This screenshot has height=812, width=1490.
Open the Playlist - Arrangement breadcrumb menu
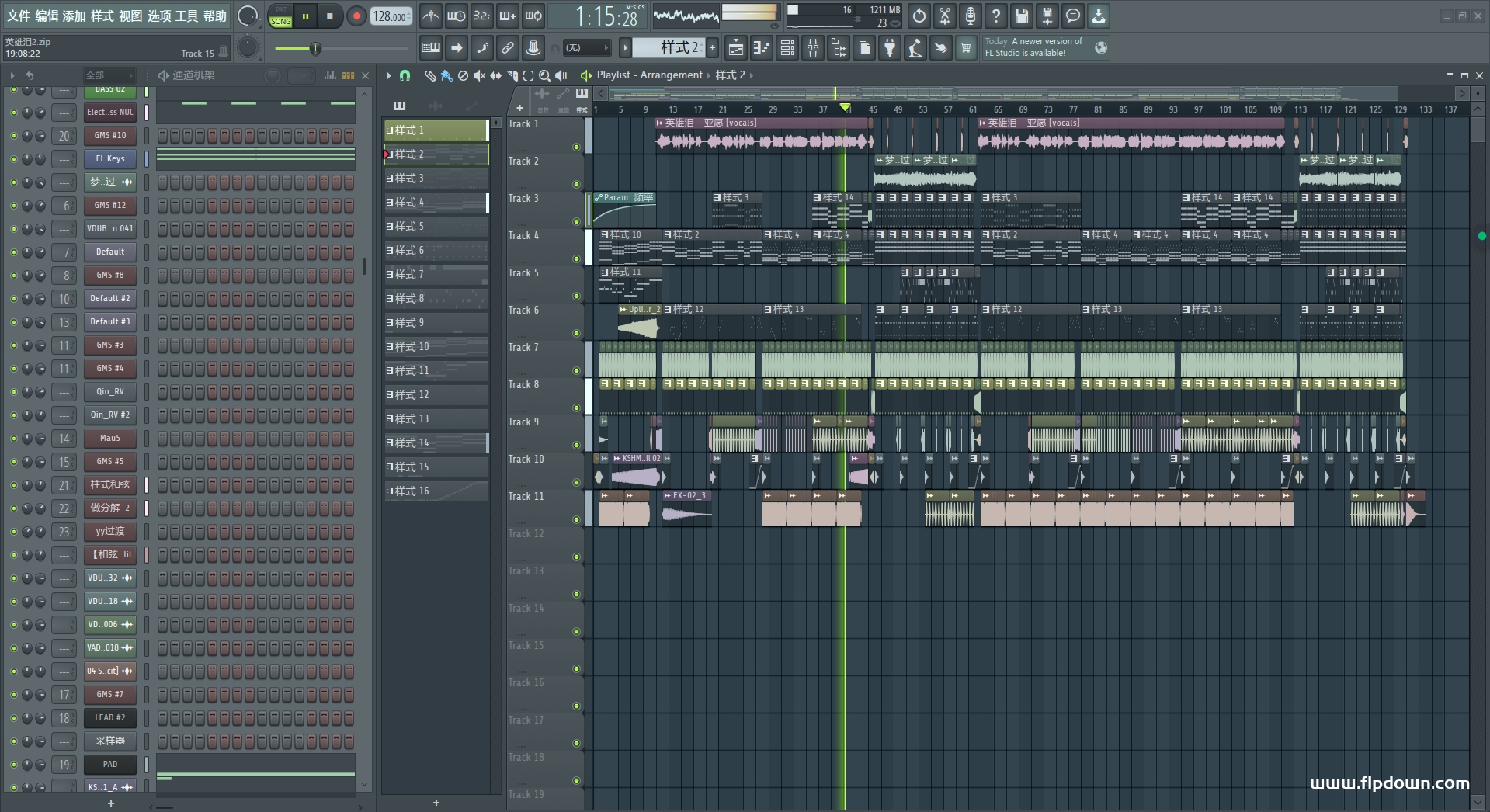point(649,75)
